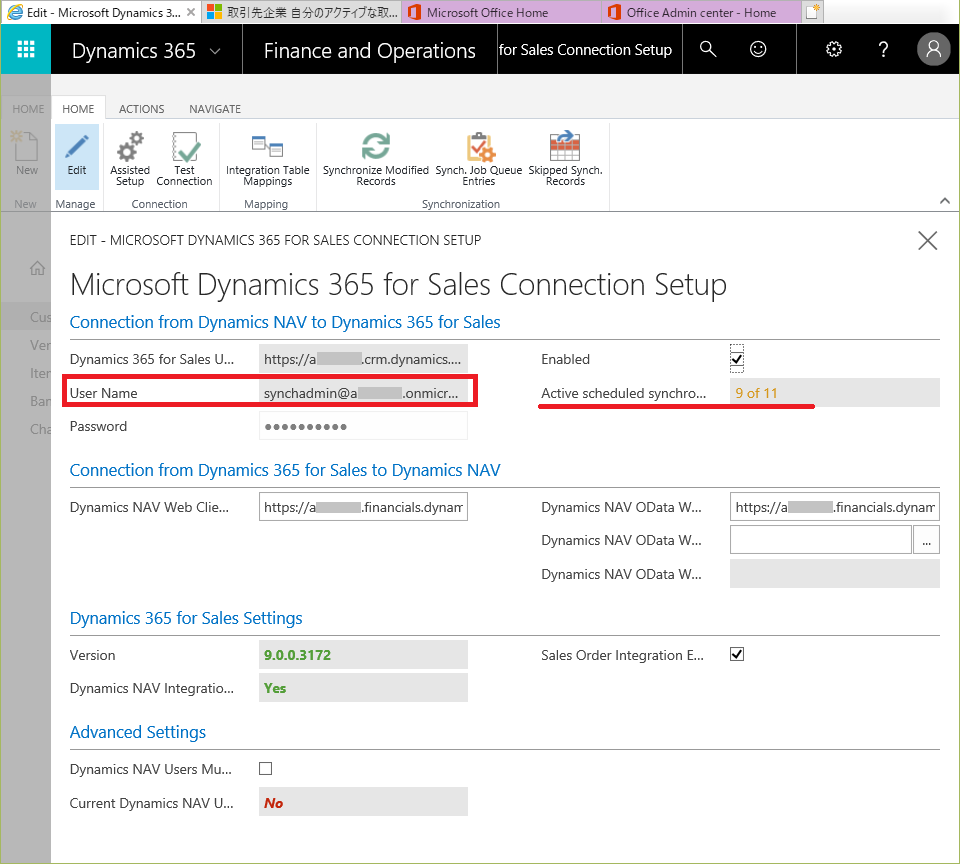Start Synchronize Modified Records
Screen dimensions: 960x864
(376, 159)
